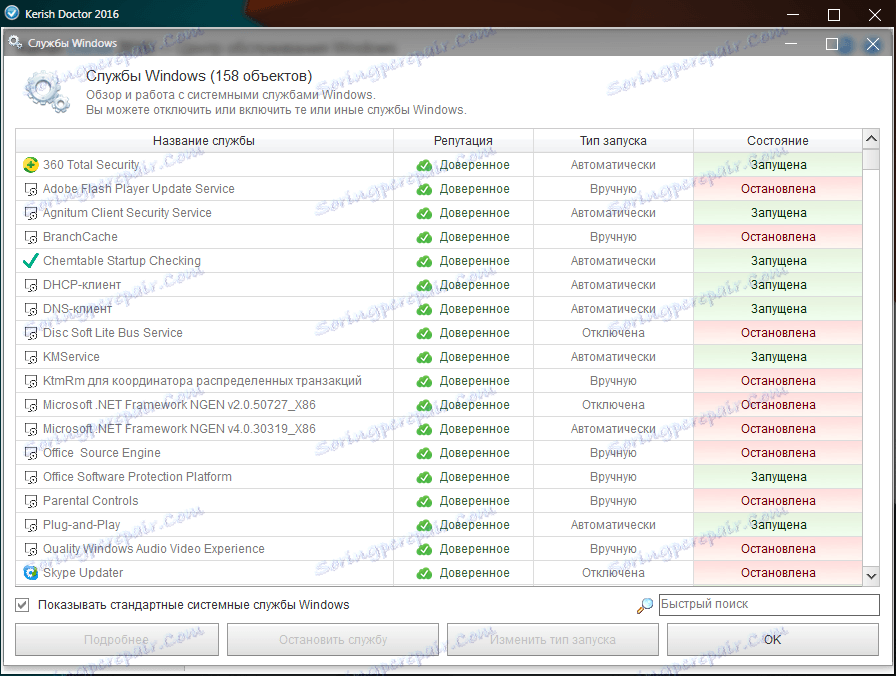This screenshot has height=676, width=896.
Task: Click Запущена state of Office Software Protection Platform
Action: click(778, 477)
